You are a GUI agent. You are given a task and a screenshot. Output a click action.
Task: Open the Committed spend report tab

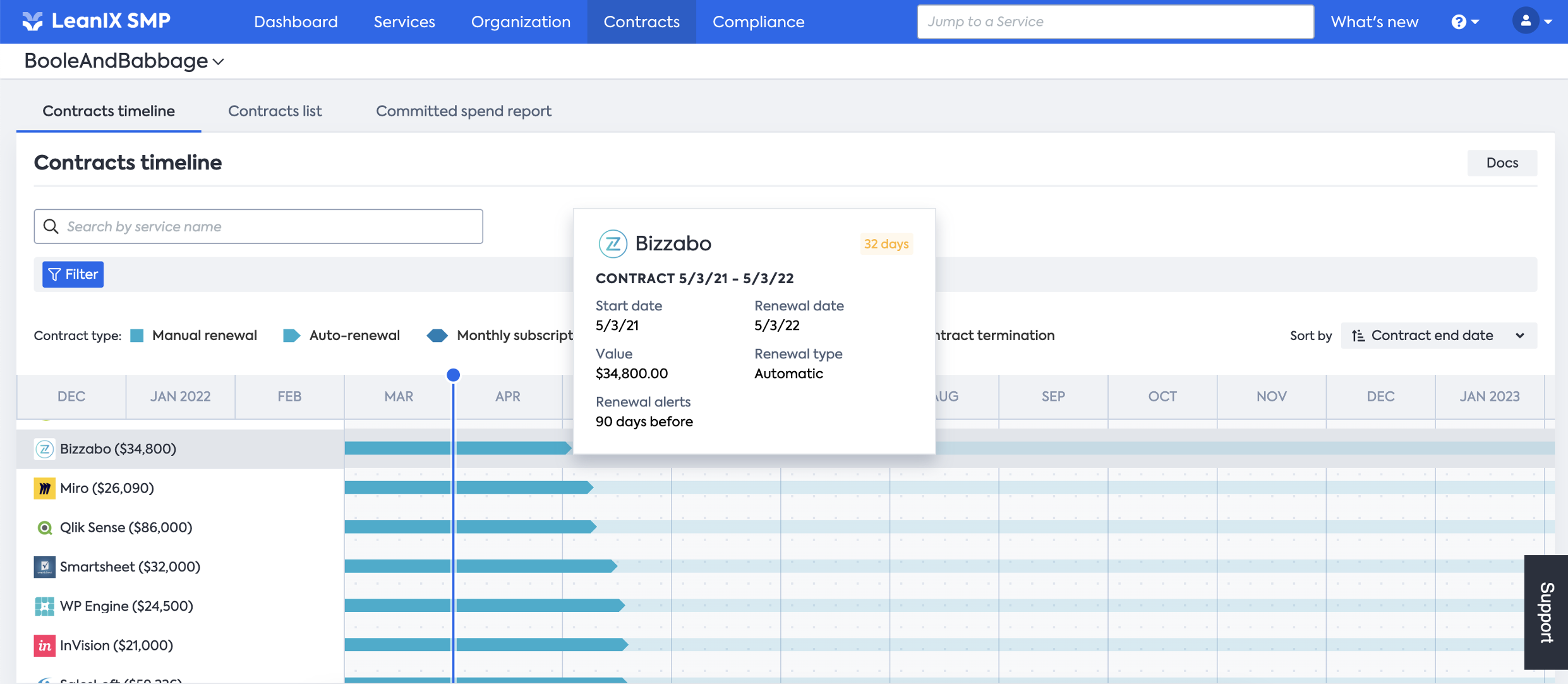pyautogui.click(x=463, y=111)
